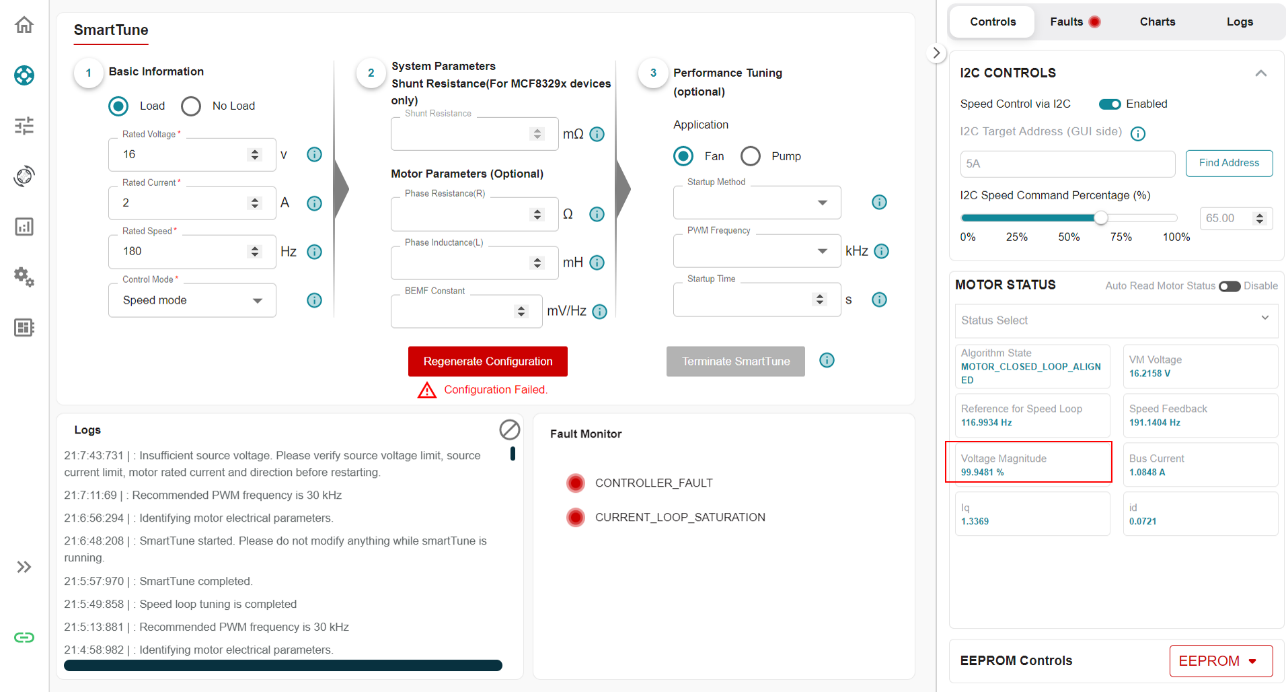Open the SmartTune wheel icon in sidebar
The height and width of the screenshot is (692, 1286).
coord(24,75)
